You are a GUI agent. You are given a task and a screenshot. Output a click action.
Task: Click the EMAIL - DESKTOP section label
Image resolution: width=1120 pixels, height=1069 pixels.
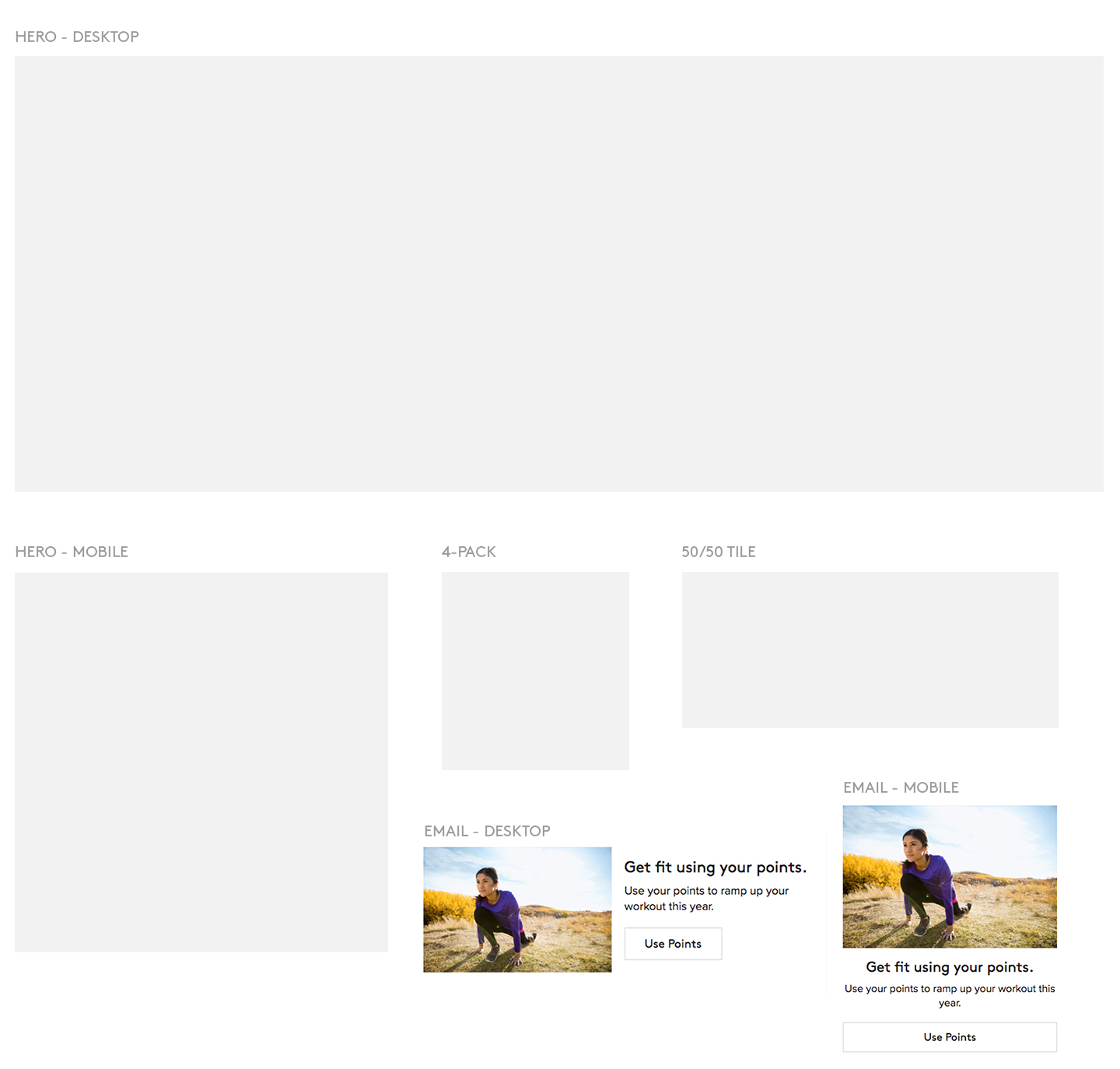[x=487, y=831]
